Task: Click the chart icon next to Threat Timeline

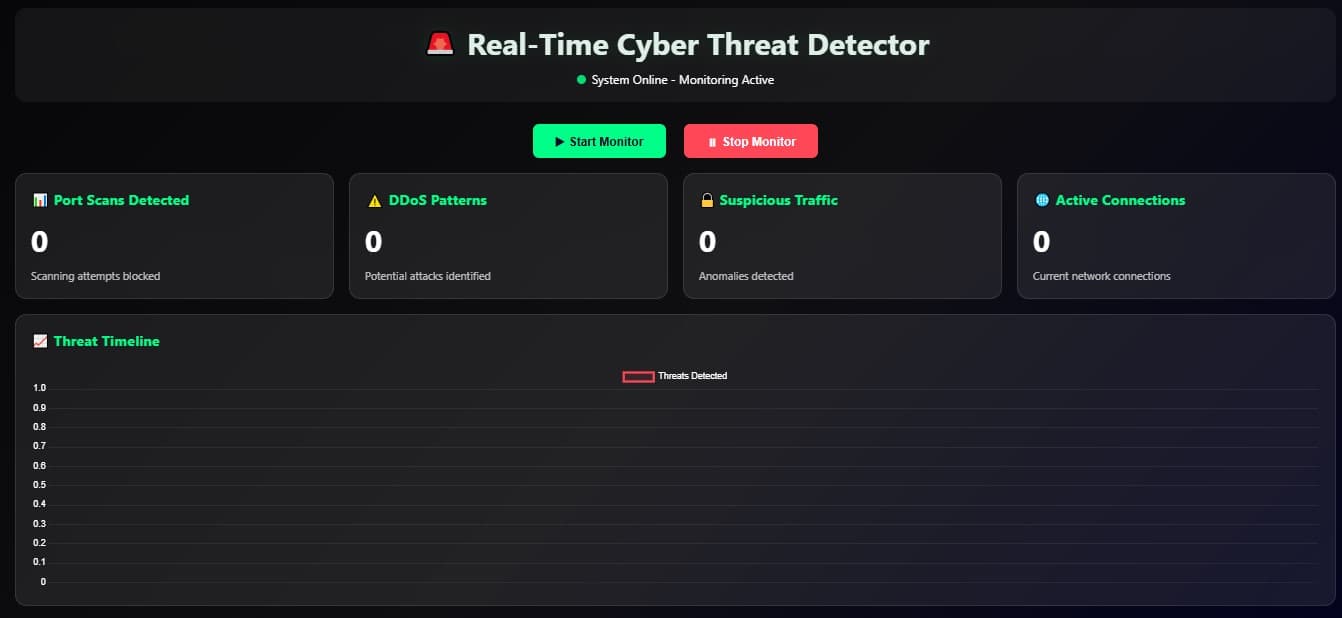Action: click(40, 341)
